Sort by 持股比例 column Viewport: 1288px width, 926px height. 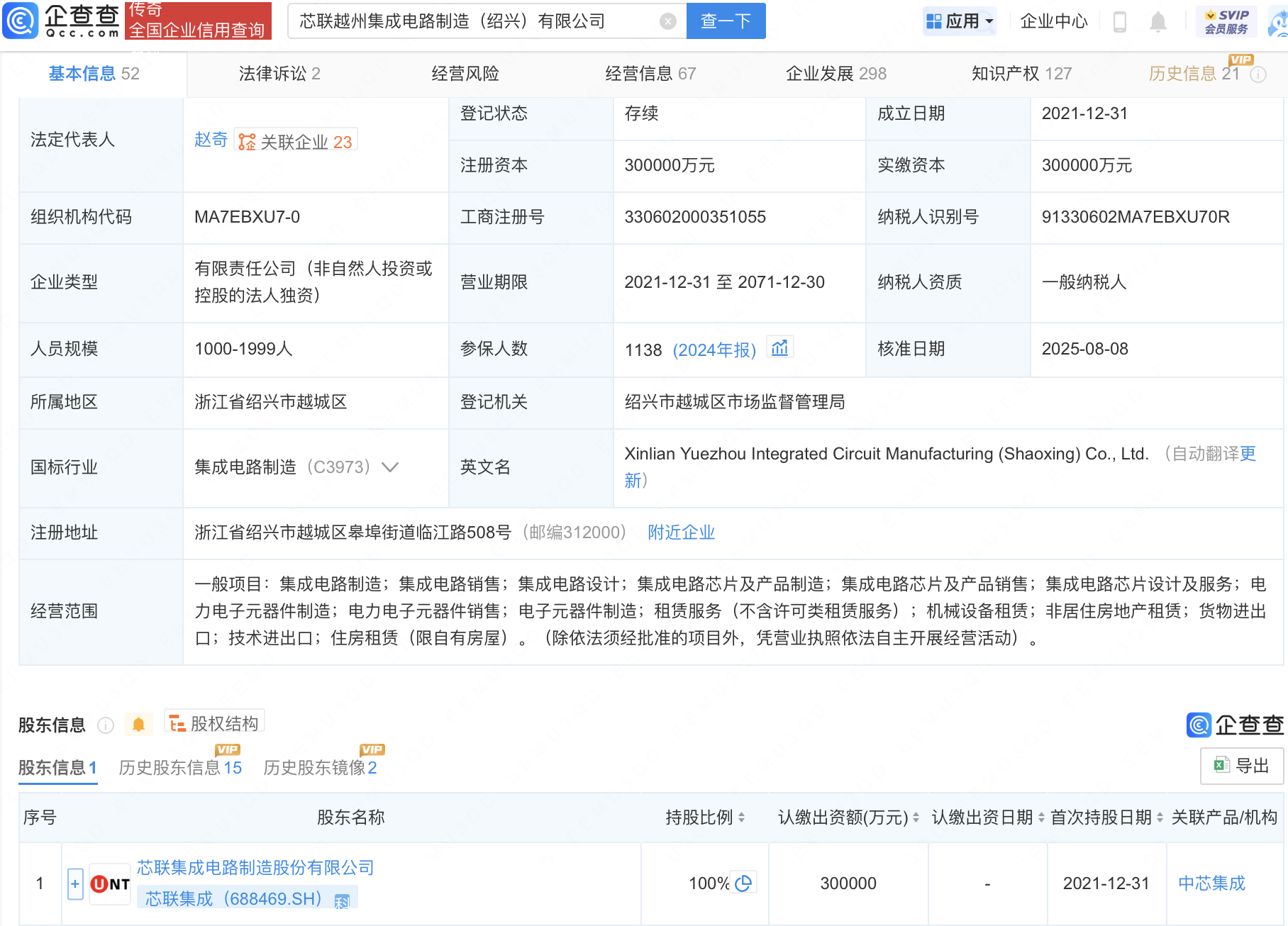(741, 818)
